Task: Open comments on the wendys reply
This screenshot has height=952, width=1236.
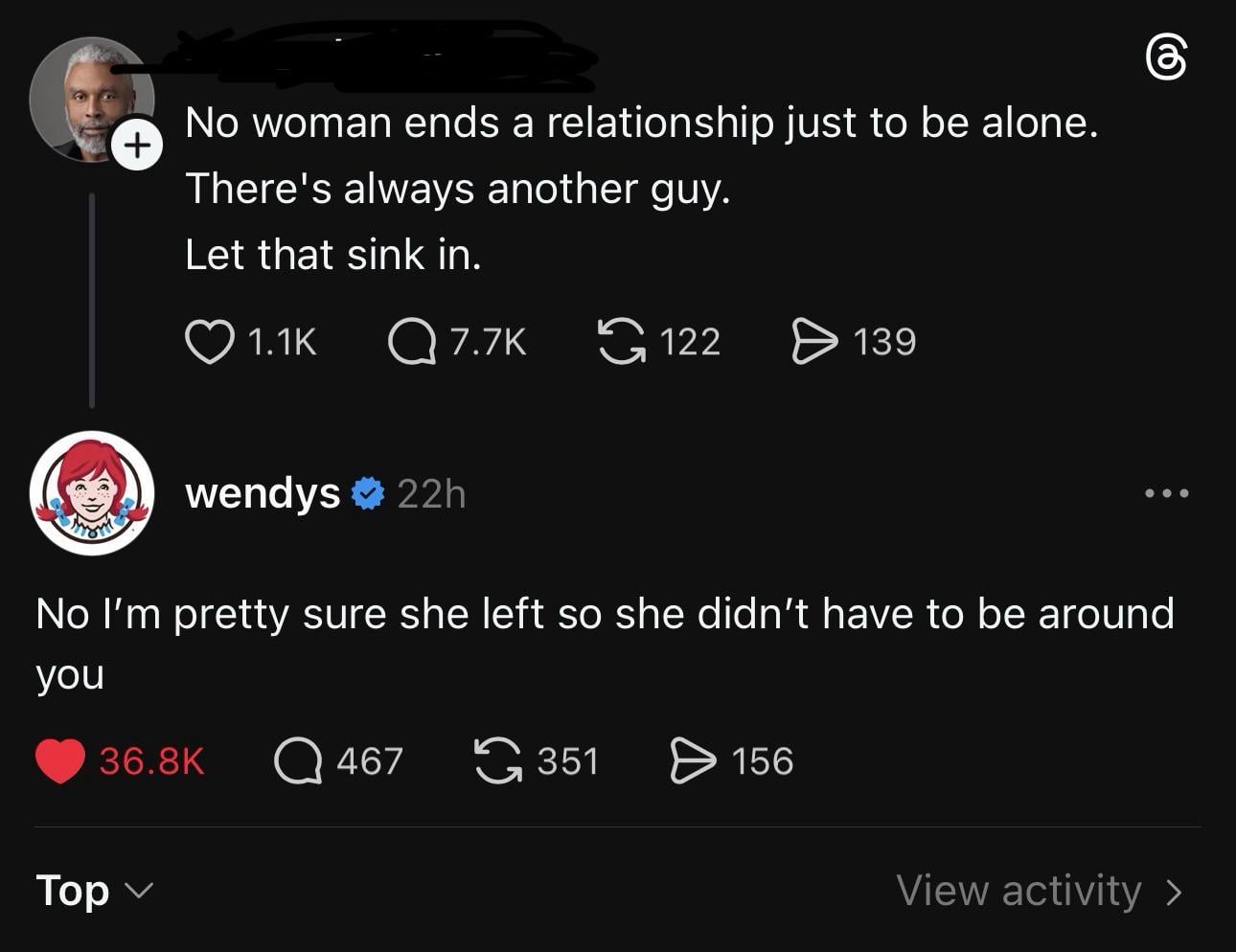Action: click(x=298, y=761)
